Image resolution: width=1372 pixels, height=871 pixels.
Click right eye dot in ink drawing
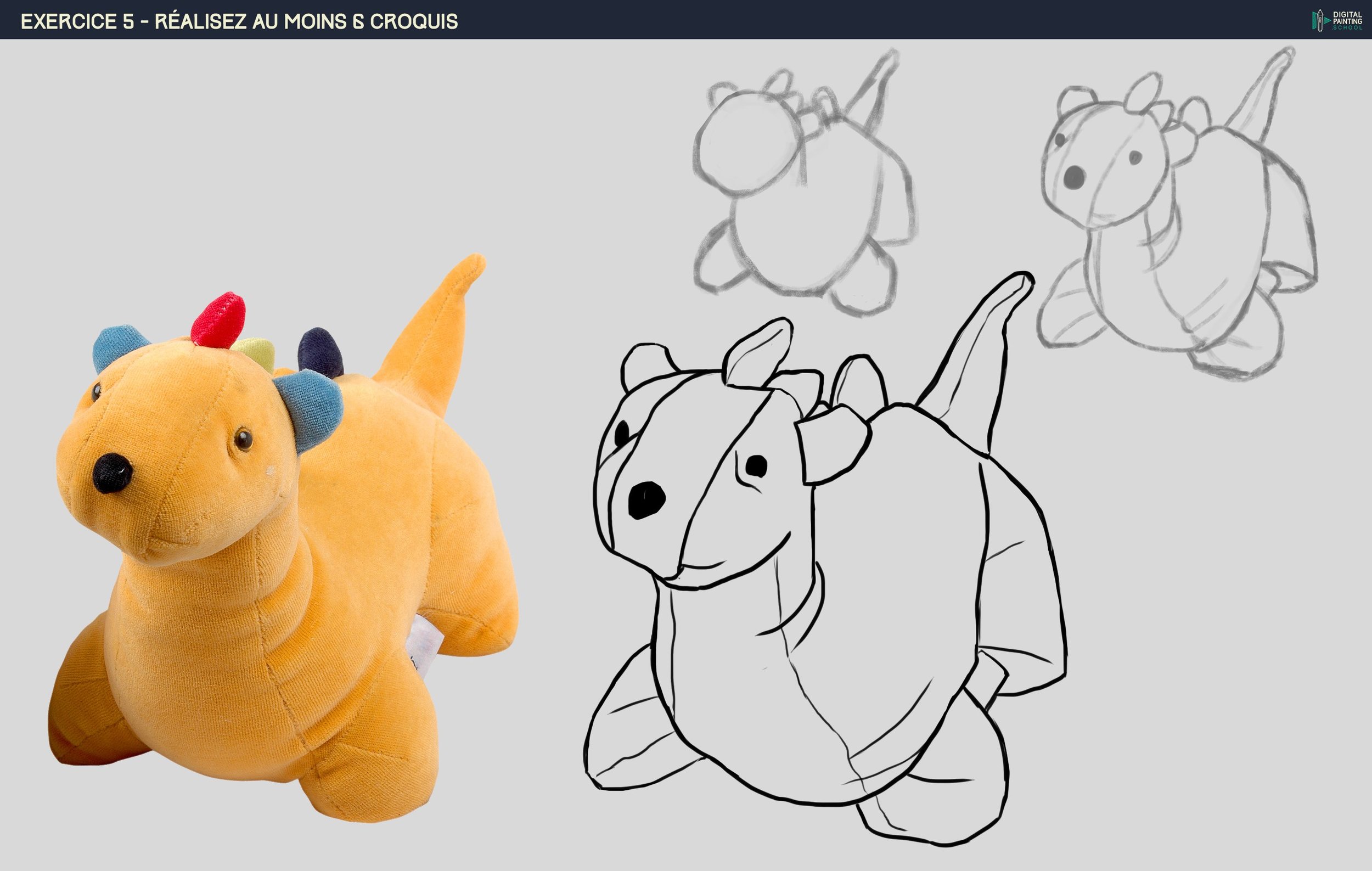(x=756, y=465)
